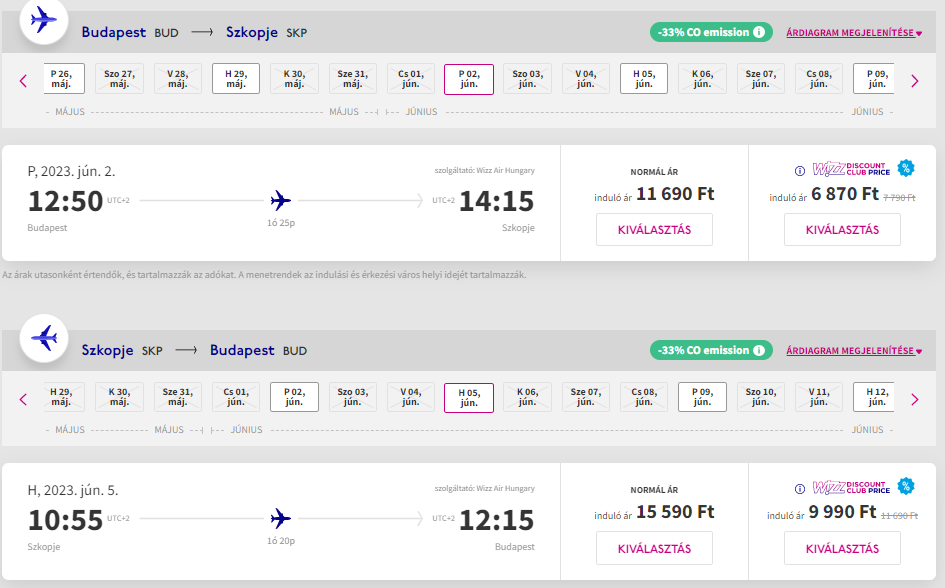This screenshot has width=945, height=588.
Task: Select outbound date H 05, jún.
Action: (x=645, y=79)
